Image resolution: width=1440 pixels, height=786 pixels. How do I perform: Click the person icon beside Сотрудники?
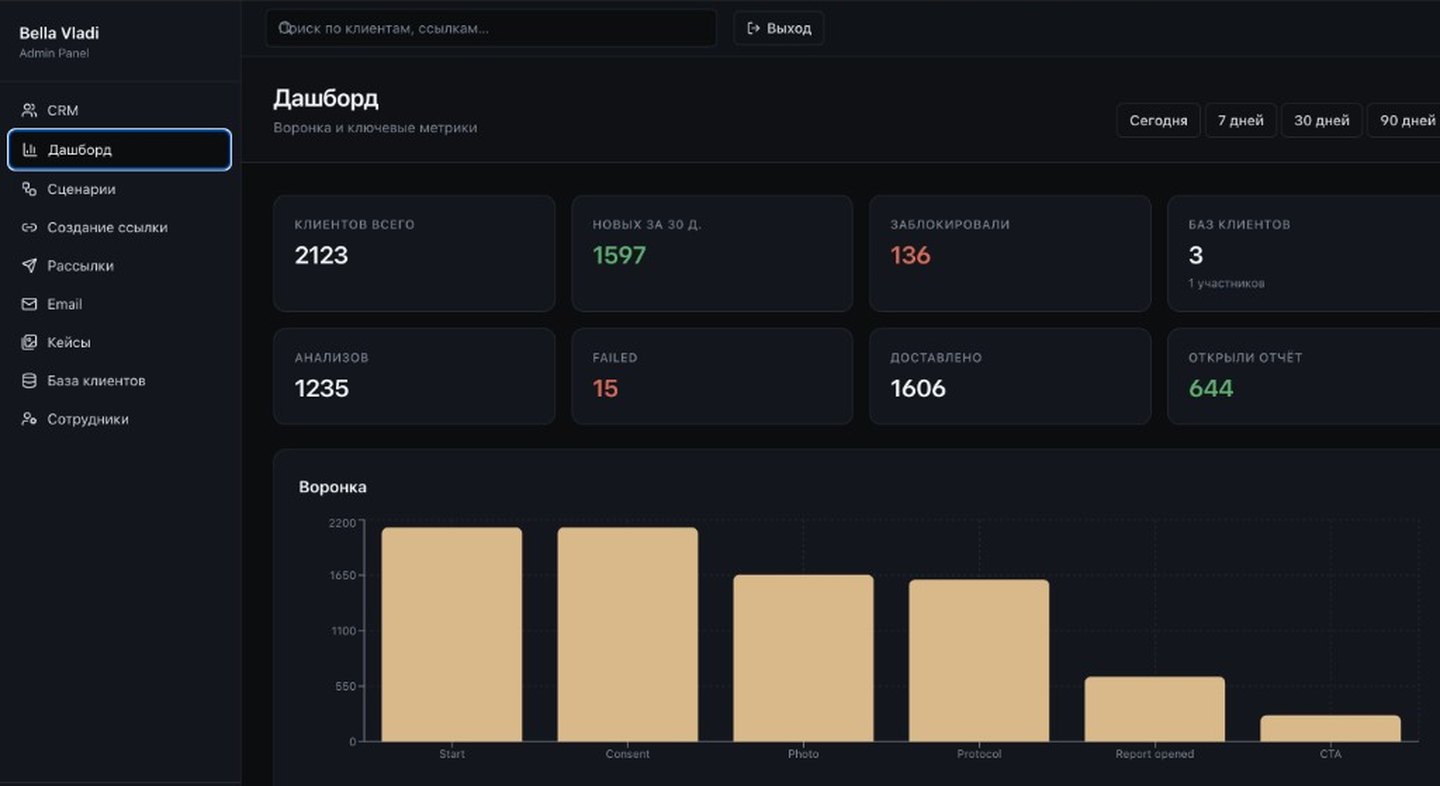point(29,419)
